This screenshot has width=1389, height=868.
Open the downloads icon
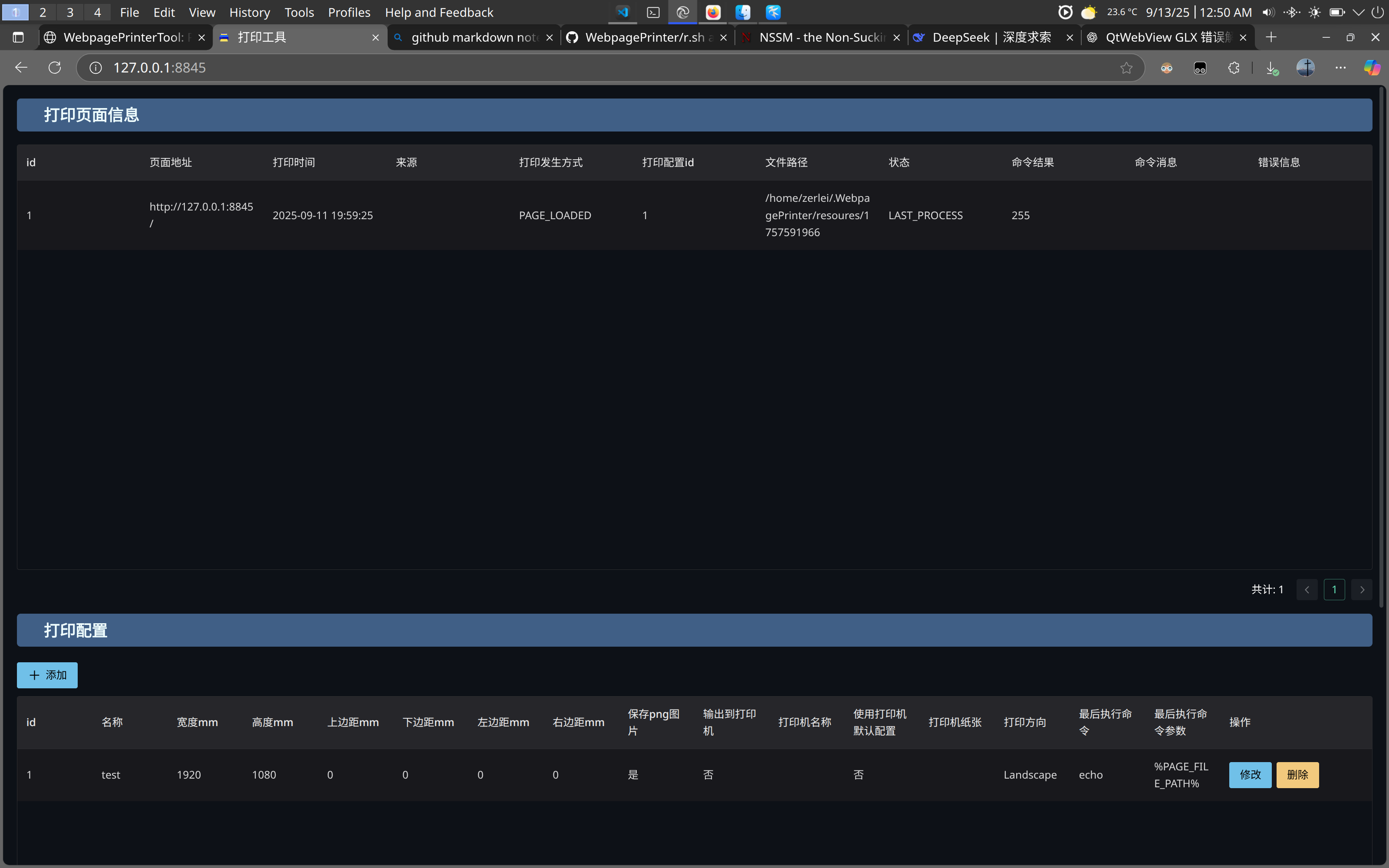[x=1271, y=68]
